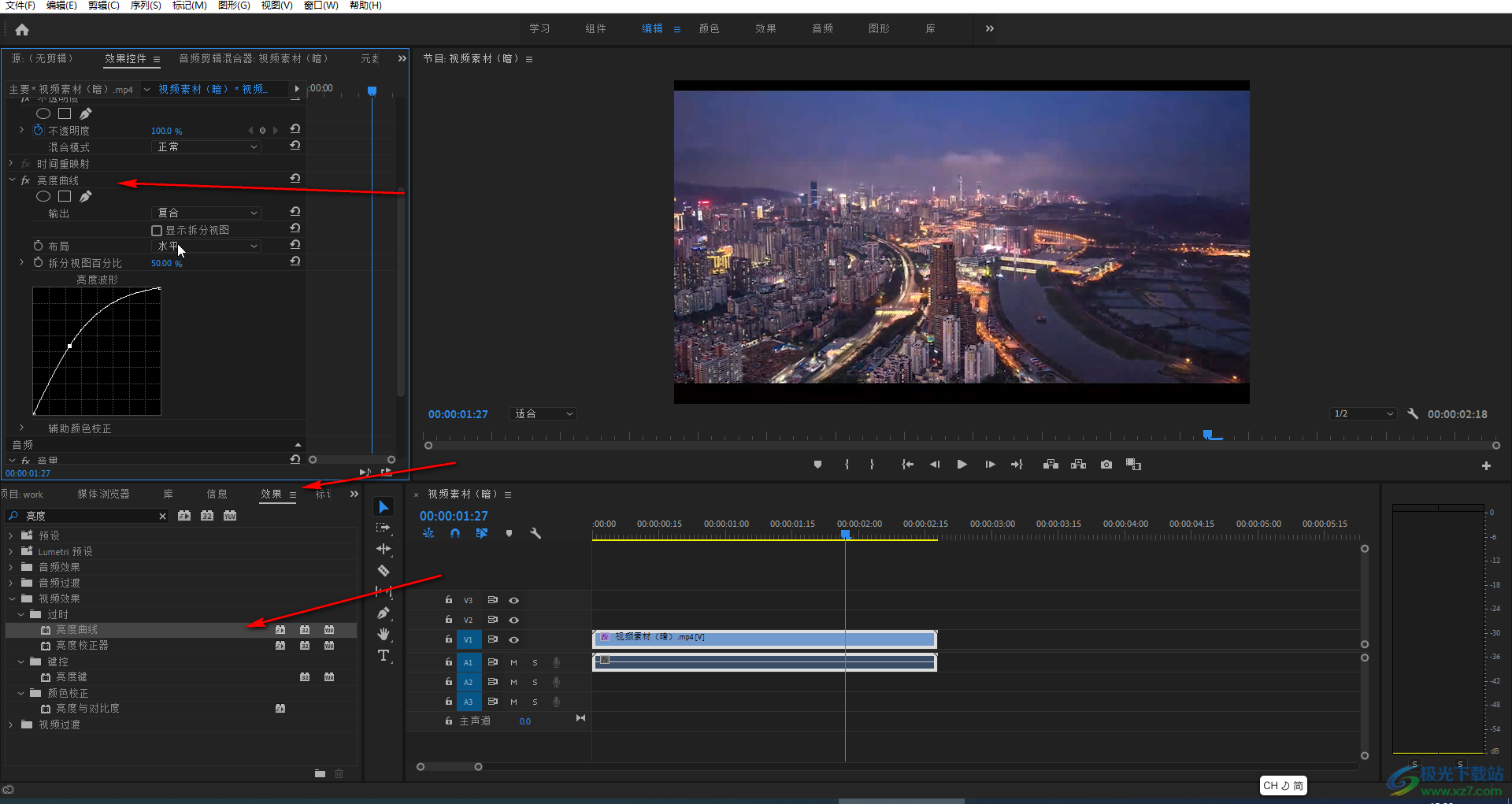Screen dimensions: 1512x804
Task: Solo audio track A2
Action: 535,682
